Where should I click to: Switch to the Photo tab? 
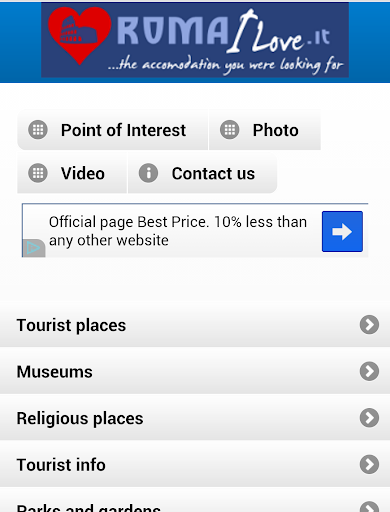pyautogui.click(x=265, y=130)
